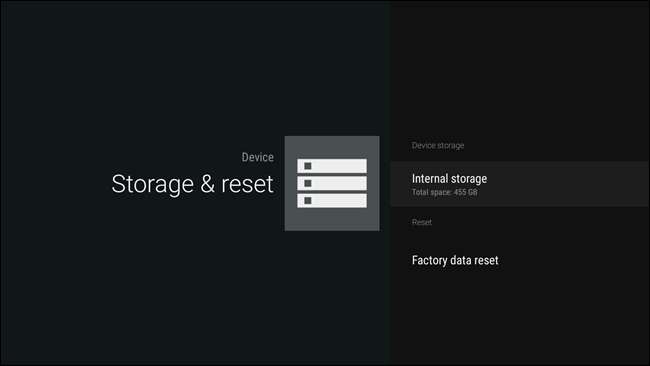650x366 pixels.
Task: Click the storage drives icon tile
Action: click(x=332, y=183)
